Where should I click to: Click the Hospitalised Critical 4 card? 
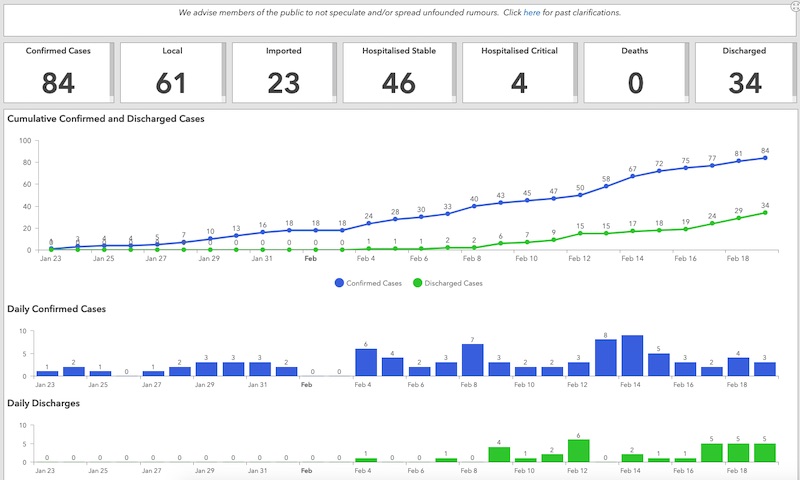pyautogui.click(x=519, y=72)
